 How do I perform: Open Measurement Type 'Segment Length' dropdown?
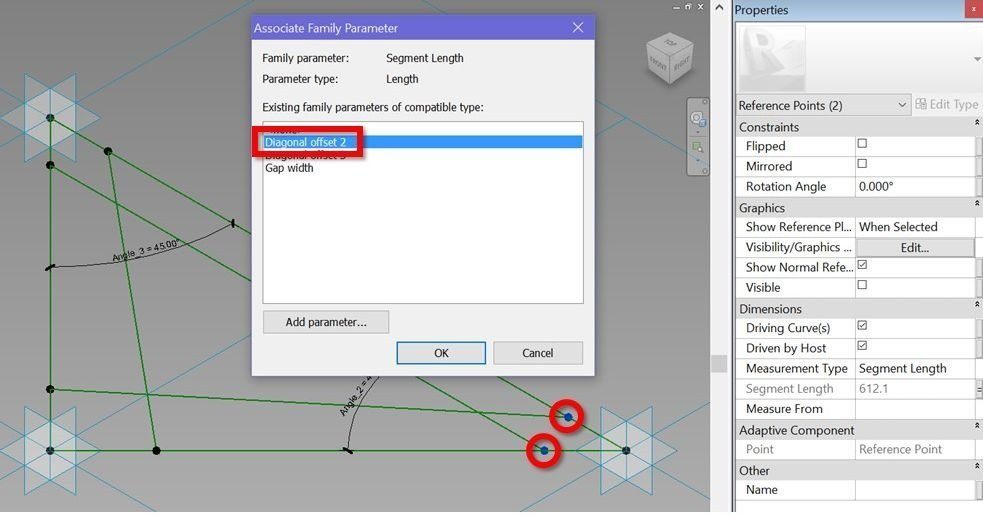915,368
